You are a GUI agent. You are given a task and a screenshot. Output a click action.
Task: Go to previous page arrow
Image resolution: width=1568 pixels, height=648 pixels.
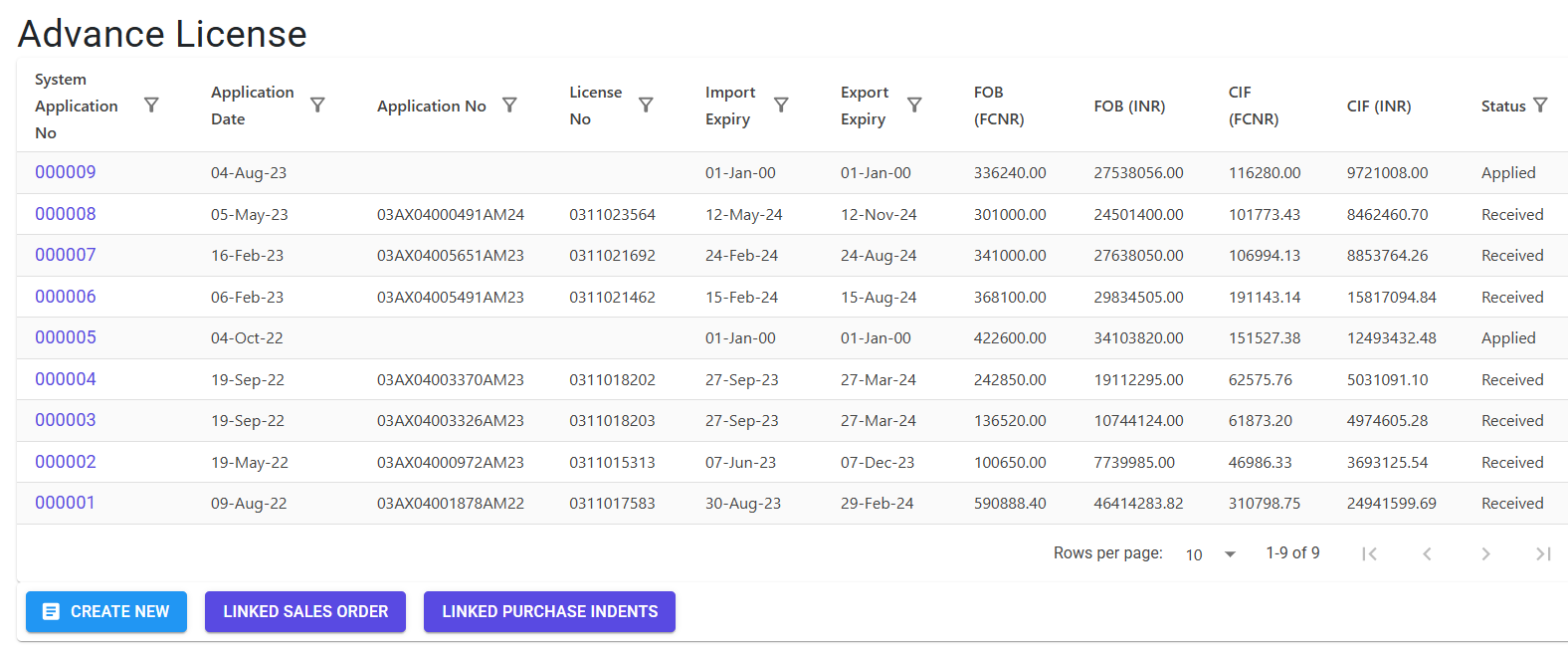pos(1427,553)
